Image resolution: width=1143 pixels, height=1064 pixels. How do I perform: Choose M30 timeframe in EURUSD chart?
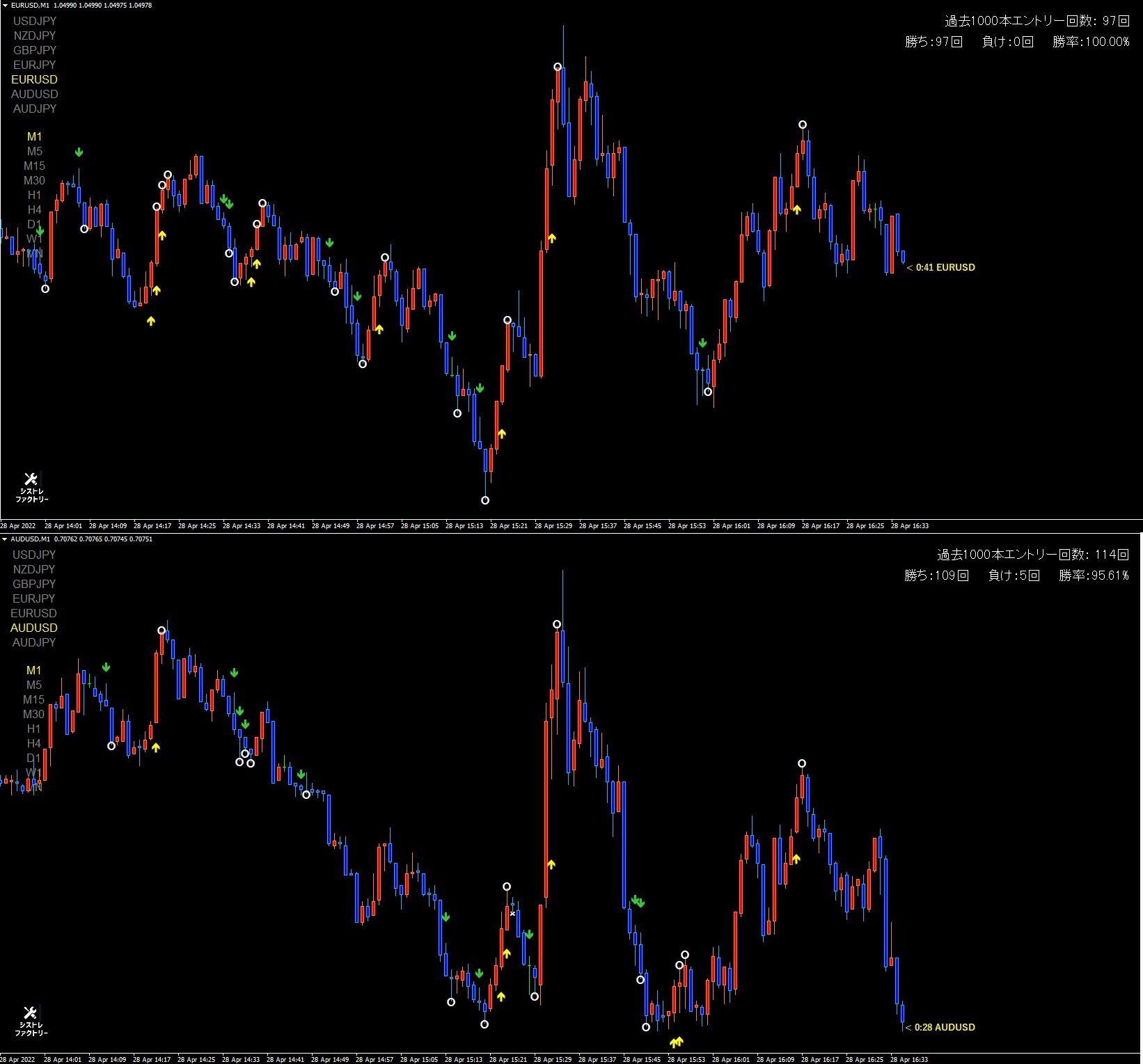click(34, 180)
